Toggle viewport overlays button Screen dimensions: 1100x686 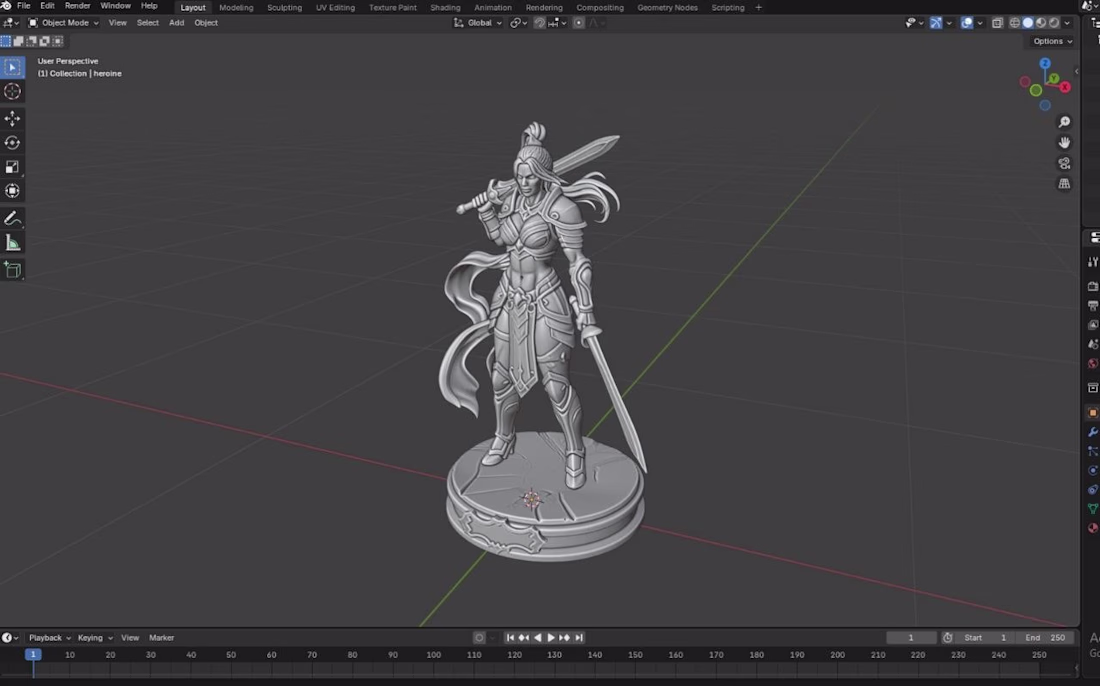967,23
